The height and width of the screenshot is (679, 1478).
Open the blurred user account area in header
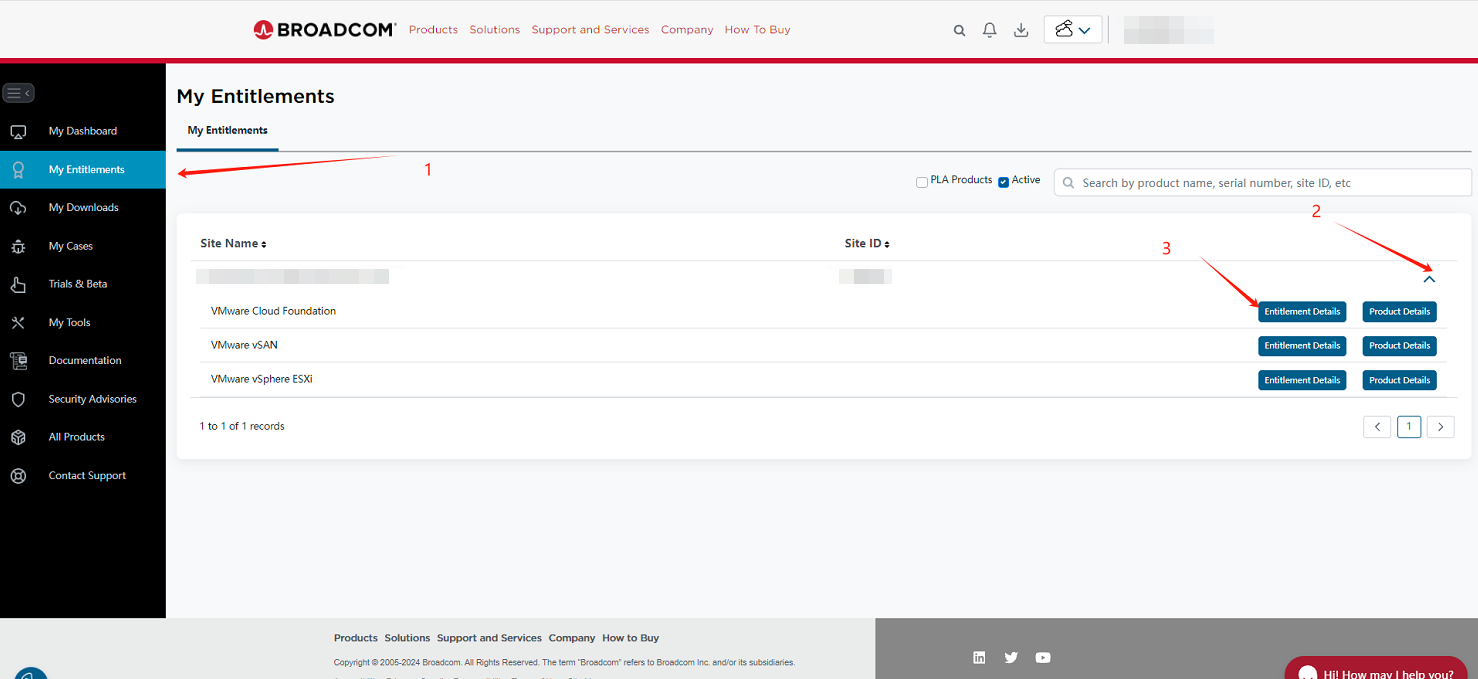click(1168, 30)
